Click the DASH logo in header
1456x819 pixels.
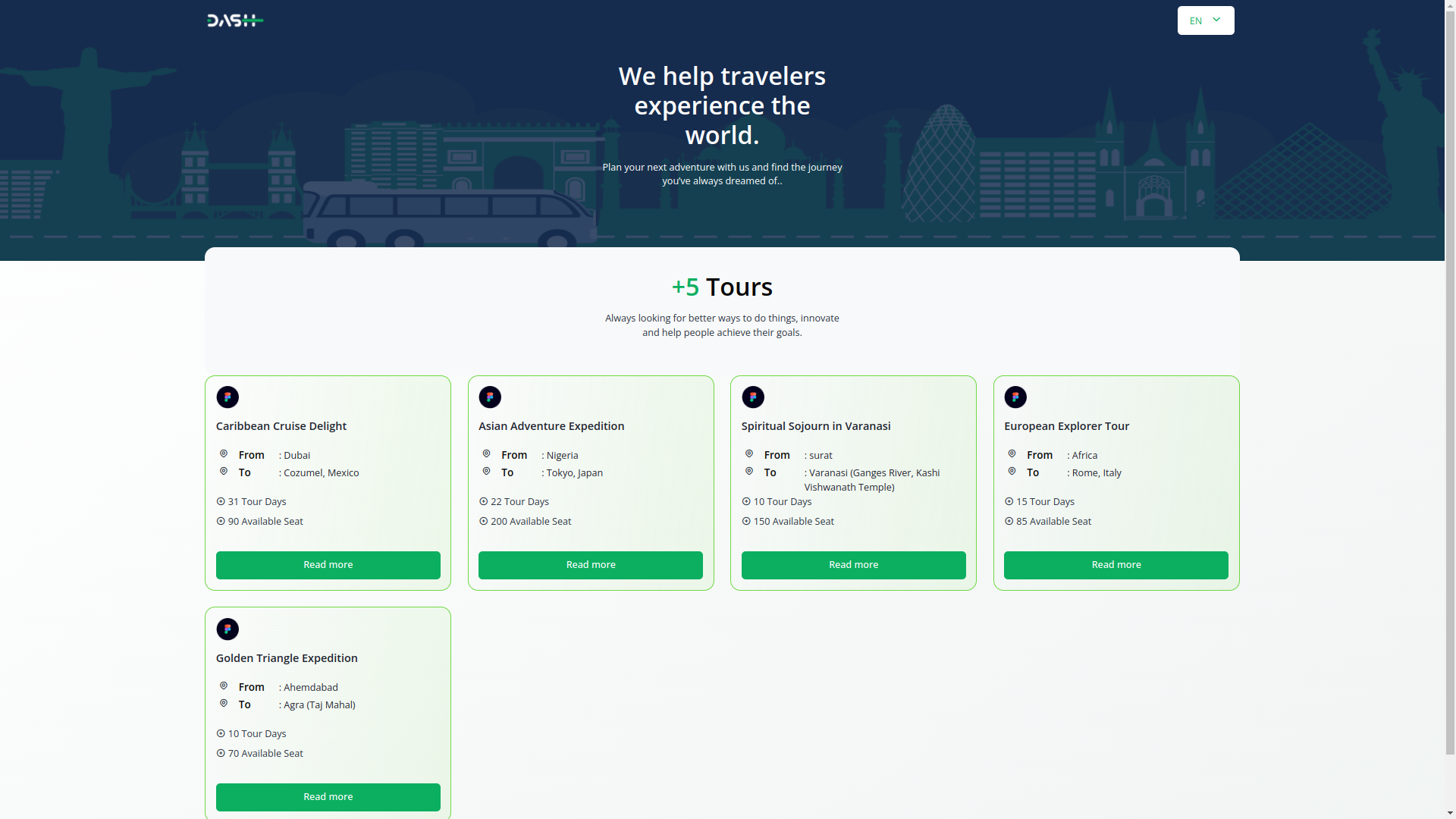(235, 20)
